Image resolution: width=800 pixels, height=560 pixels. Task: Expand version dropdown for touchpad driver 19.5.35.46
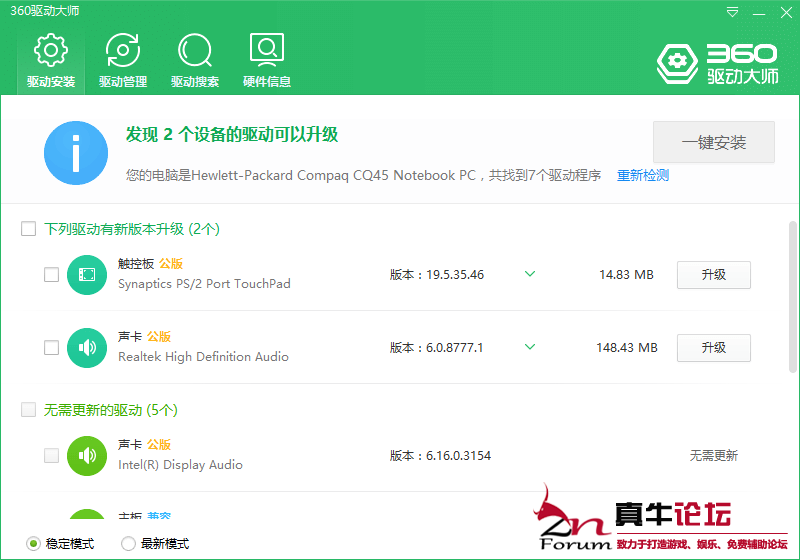(530, 274)
